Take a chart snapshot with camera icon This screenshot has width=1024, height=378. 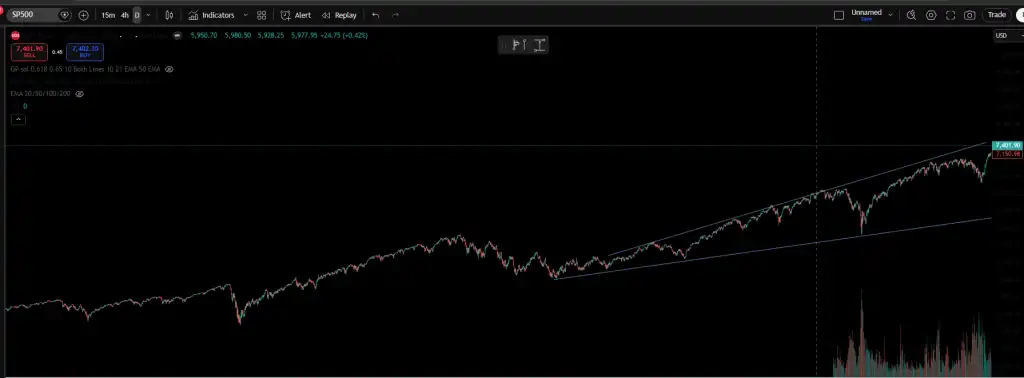pos(970,15)
